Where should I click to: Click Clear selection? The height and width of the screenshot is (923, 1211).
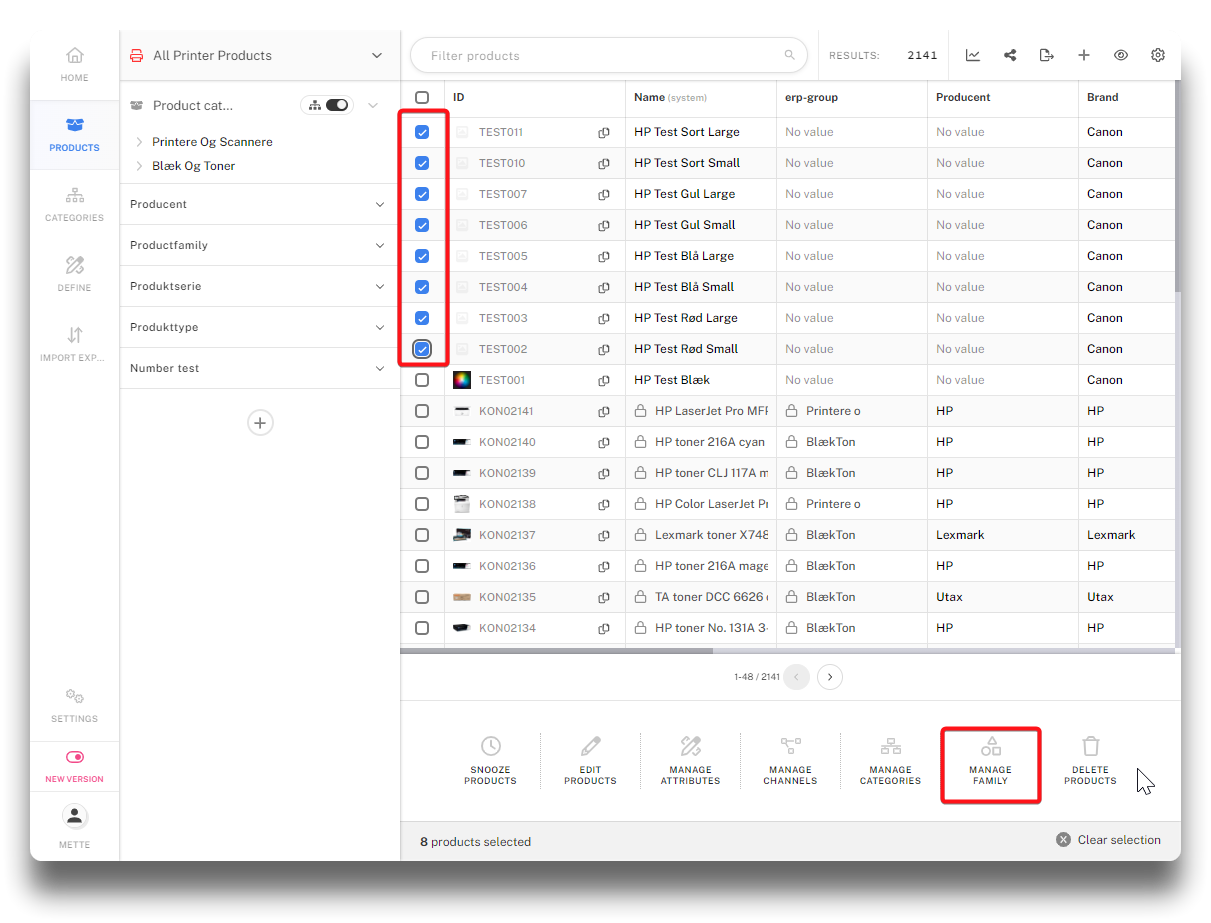1109,840
